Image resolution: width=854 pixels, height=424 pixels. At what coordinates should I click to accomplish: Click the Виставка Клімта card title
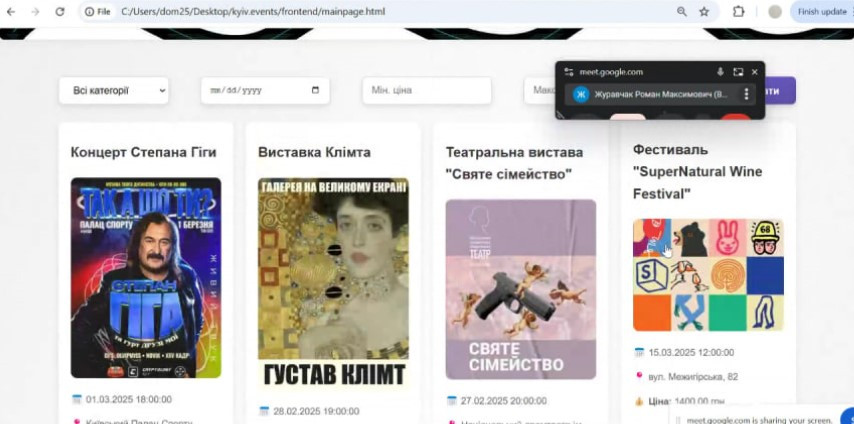tap(314, 152)
